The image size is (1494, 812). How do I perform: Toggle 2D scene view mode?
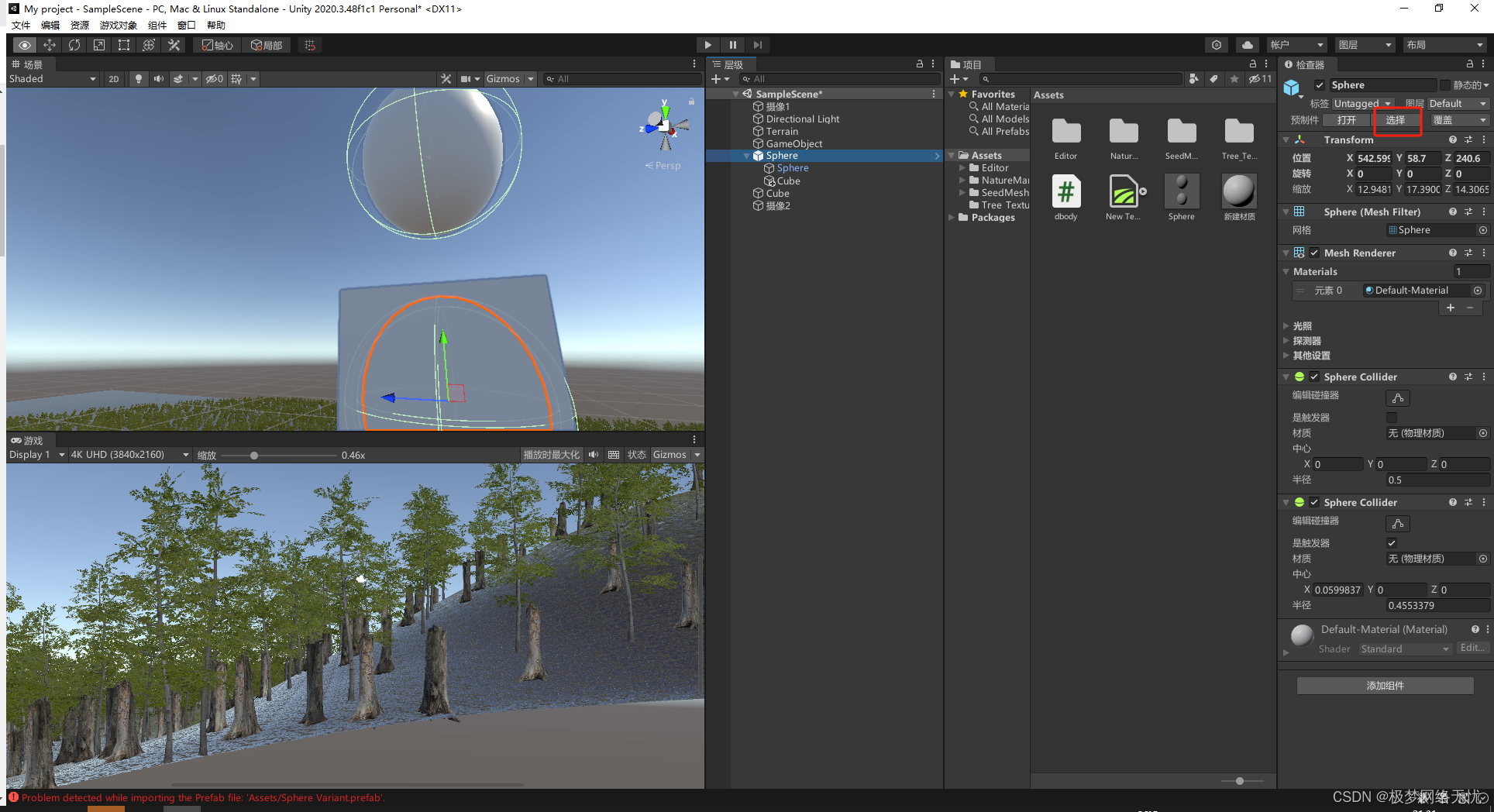[114, 79]
